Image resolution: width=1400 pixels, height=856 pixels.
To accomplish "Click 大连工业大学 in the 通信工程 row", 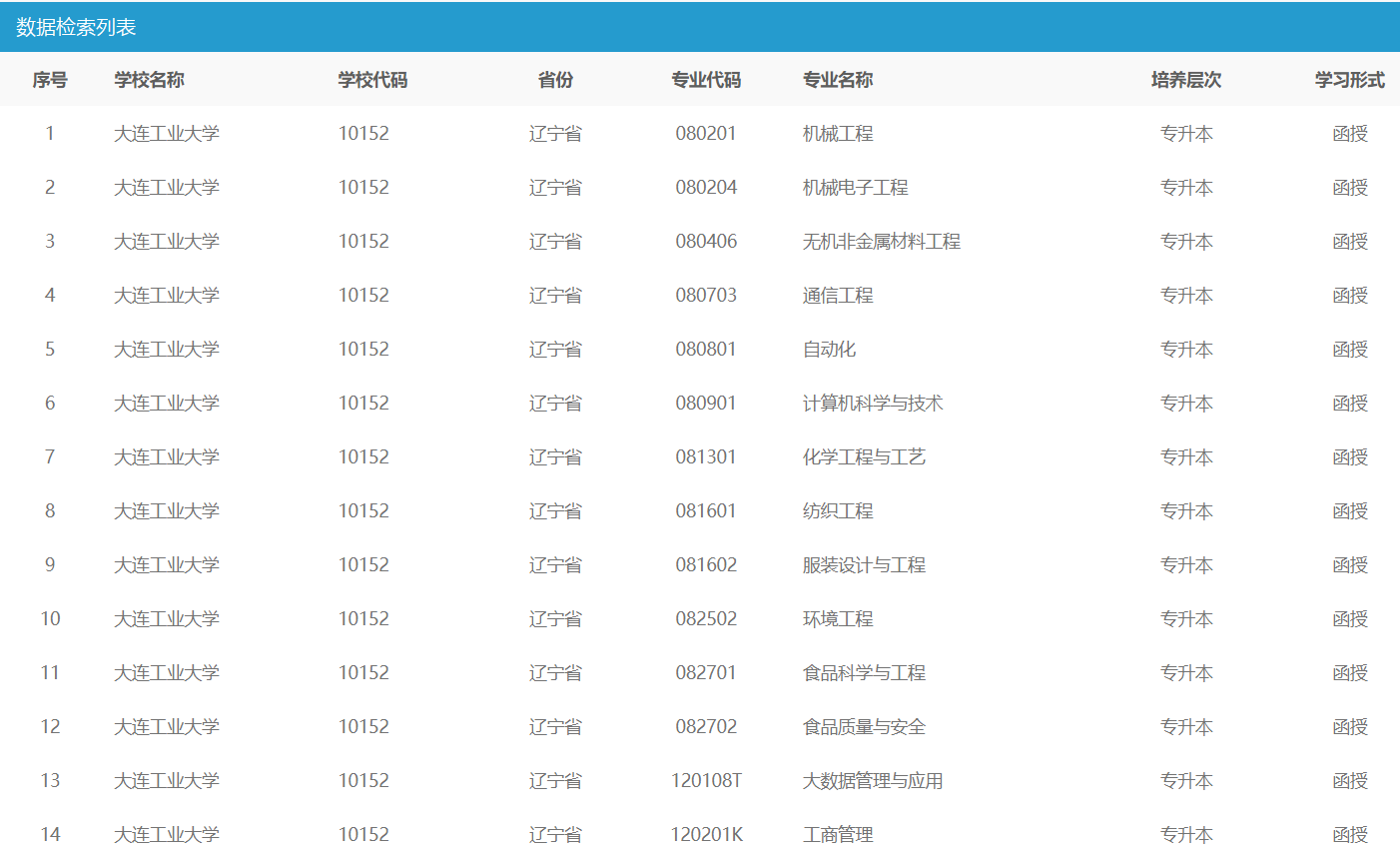I will [x=167, y=296].
